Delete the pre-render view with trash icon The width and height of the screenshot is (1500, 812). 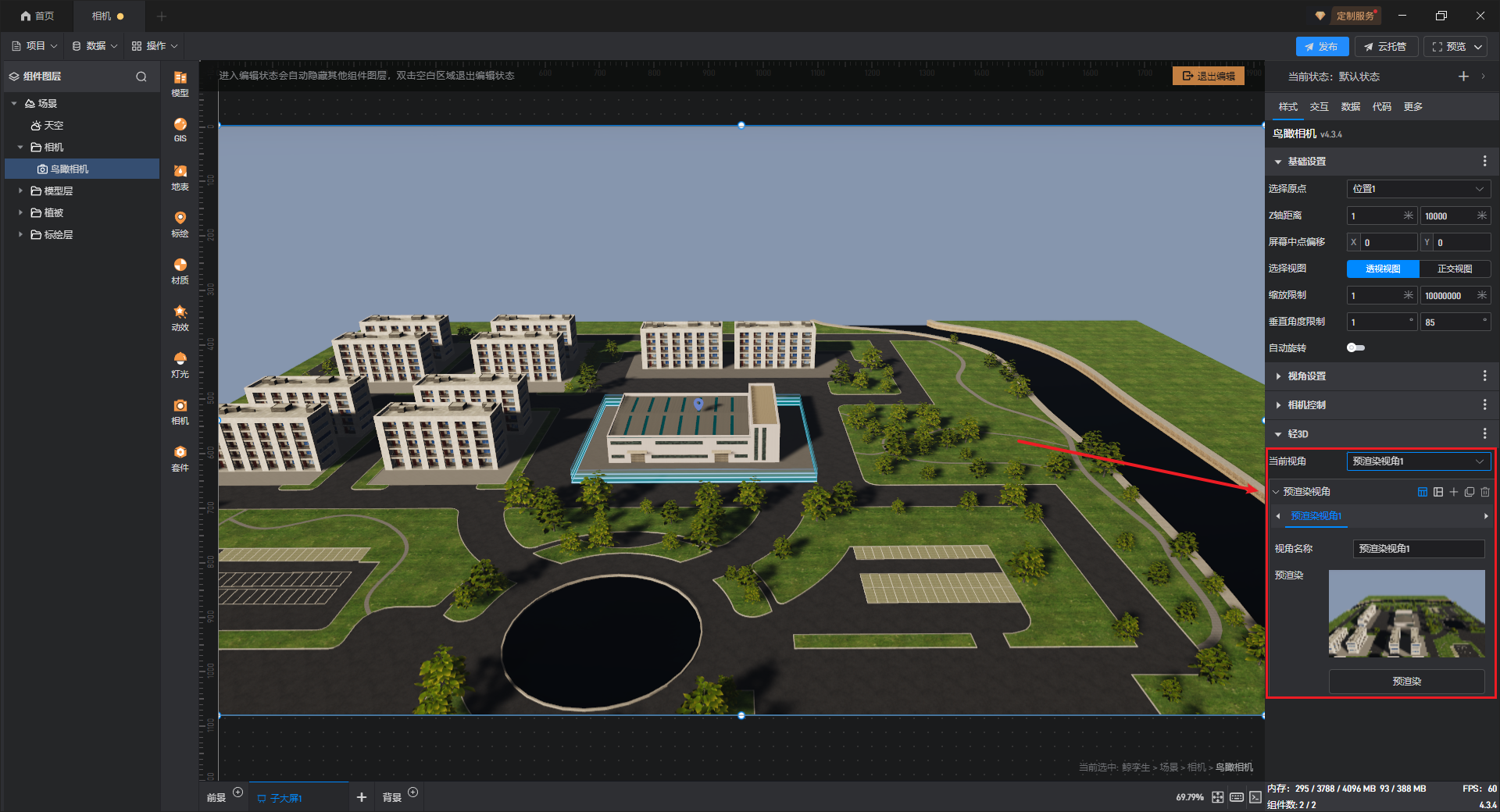click(1484, 492)
